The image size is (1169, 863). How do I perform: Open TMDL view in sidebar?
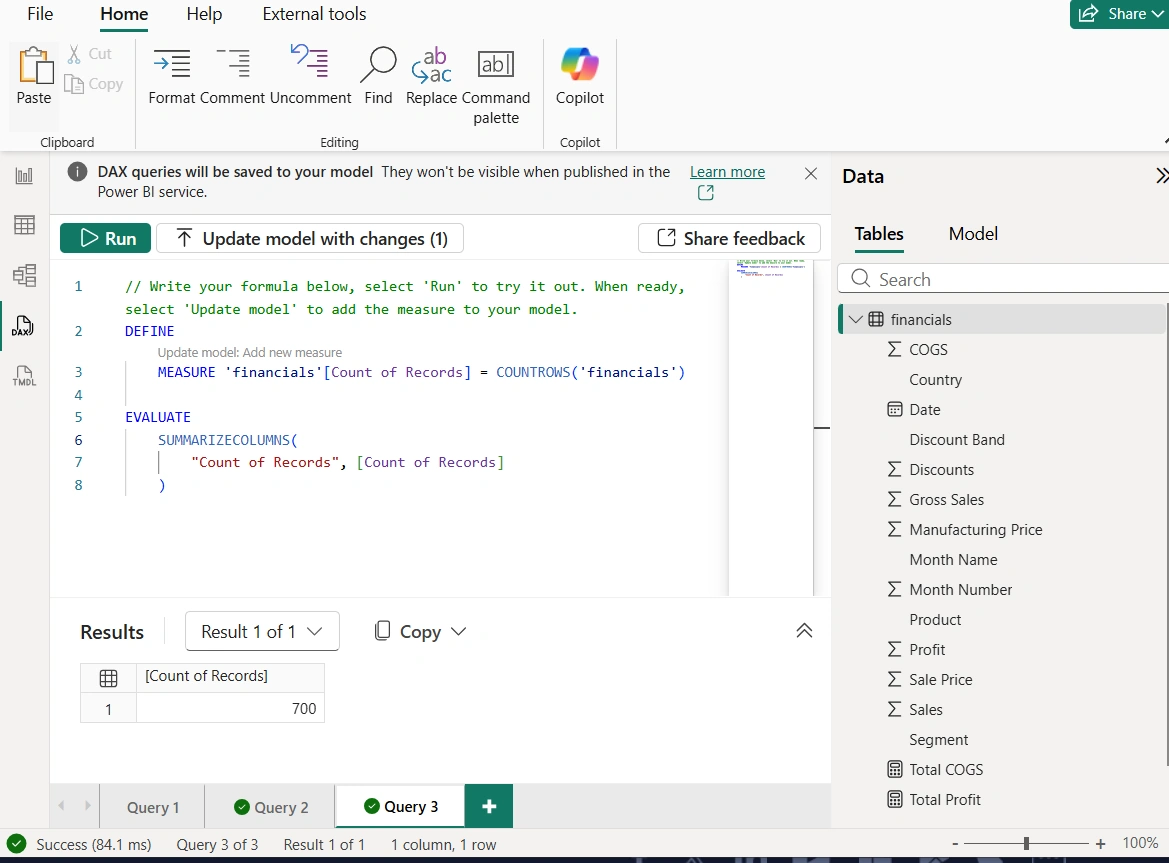click(x=24, y=376)
